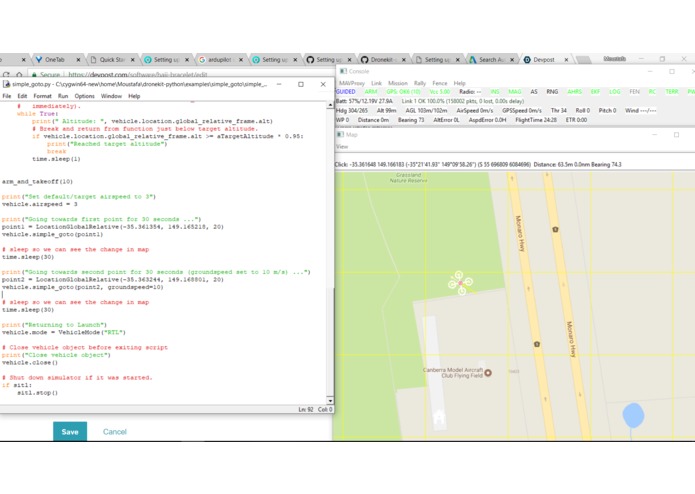Click the Hdg 304/265 readout
Image resolution: width=695 pixels, height=494 pixels.
(352, 110)
